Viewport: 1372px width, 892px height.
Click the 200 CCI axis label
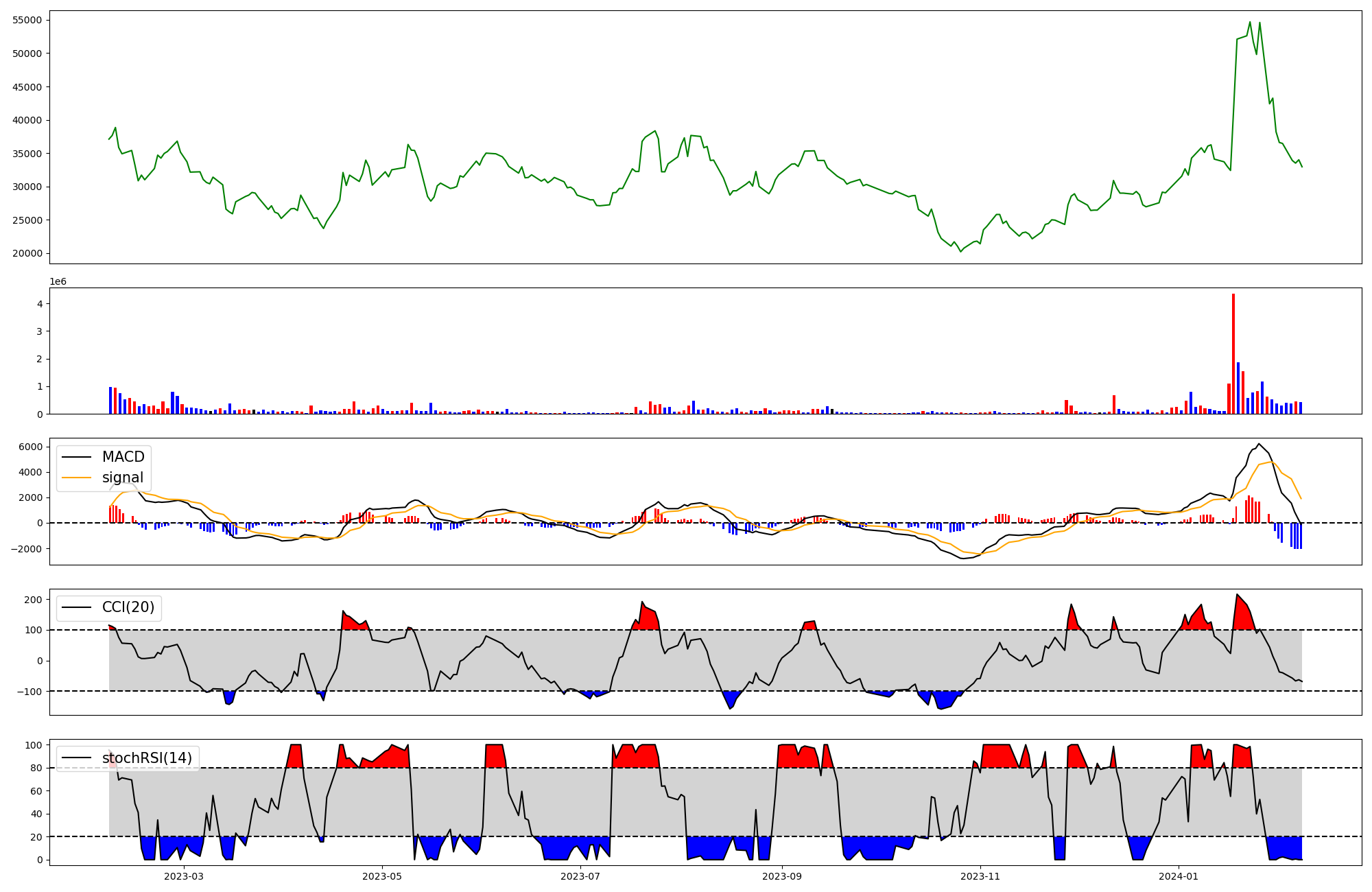point(34,599)
